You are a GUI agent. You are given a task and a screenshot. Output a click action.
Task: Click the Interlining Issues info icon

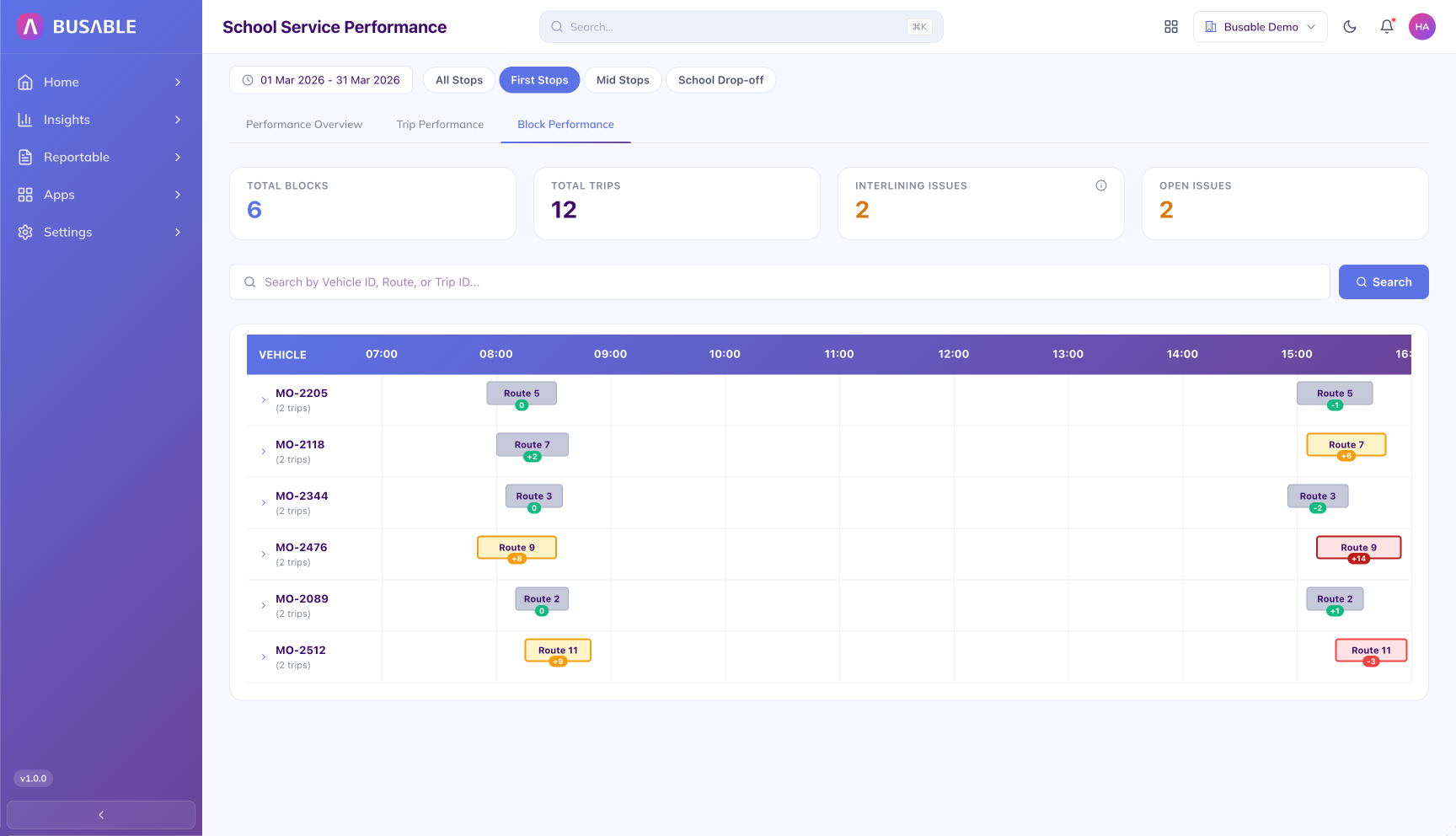click(1101, 185)
